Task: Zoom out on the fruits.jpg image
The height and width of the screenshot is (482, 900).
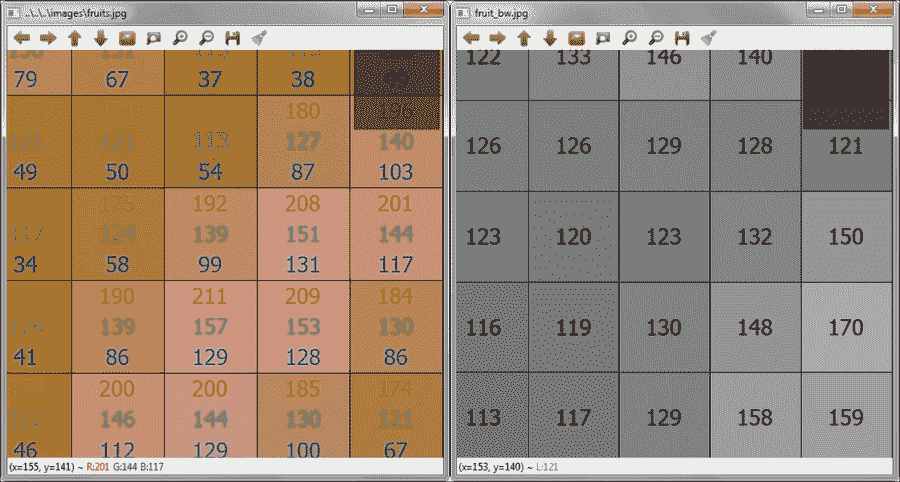Action: click(206, 38)
